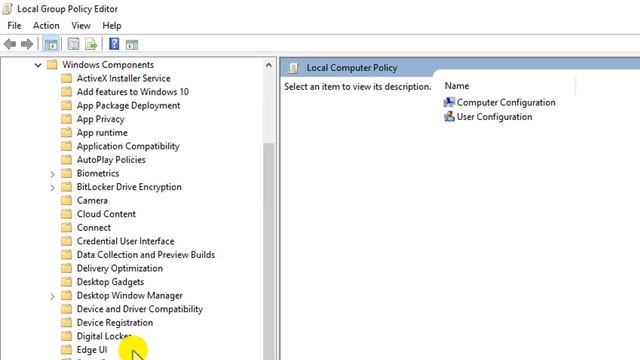Click the Windows Components label
640x360 pixels.
coord(108,64)
